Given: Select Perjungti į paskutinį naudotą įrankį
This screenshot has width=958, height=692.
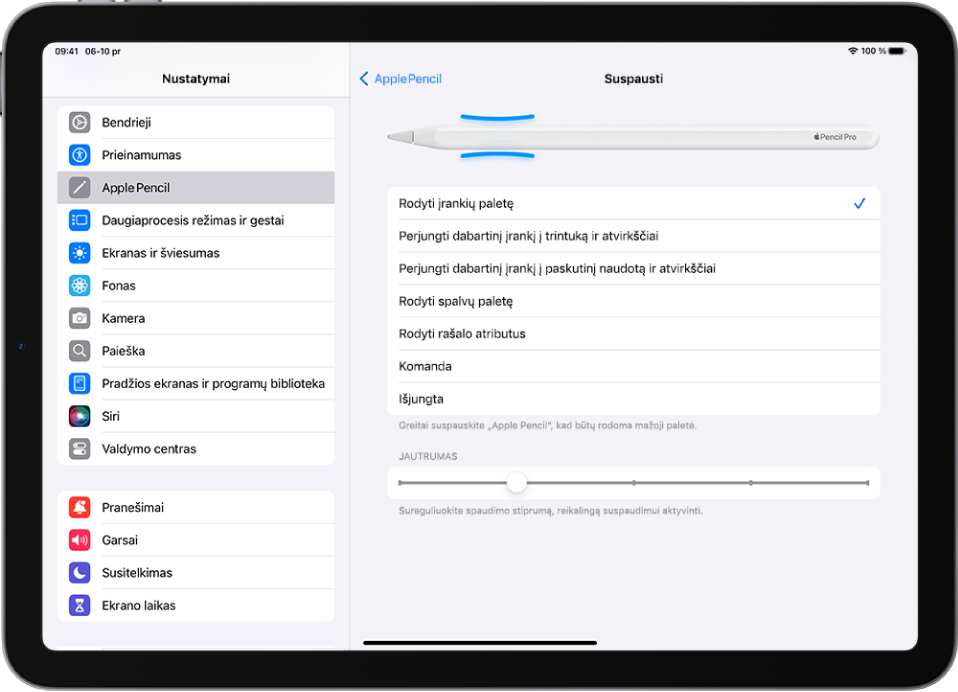Looking at the screenshot, I should tap(634, 269).
